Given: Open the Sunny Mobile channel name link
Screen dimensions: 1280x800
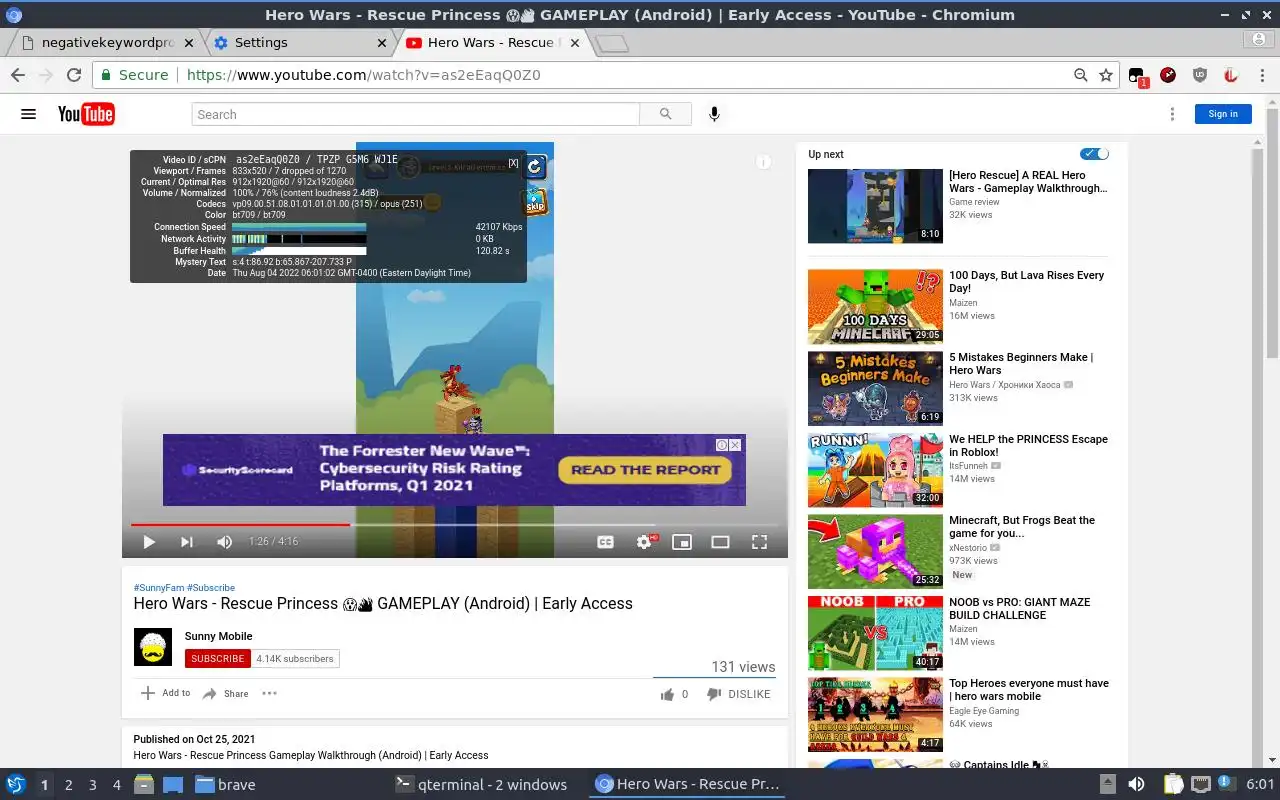Looking at the screenshot, I should pos(218,636).
